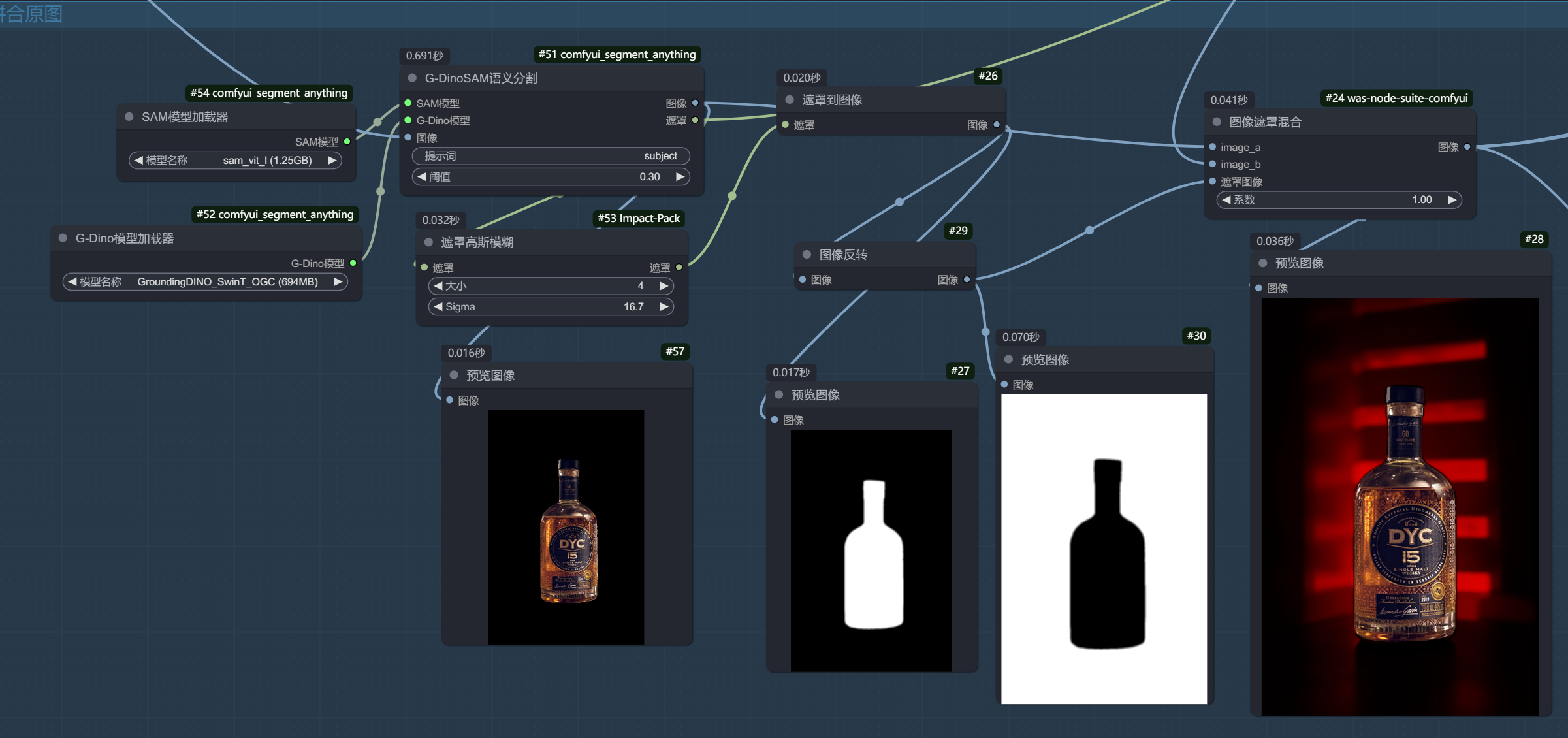
Task: Open the GroundingDINO_SwinT_OGC (694MB) model dropdown
Action: [205, 282]
